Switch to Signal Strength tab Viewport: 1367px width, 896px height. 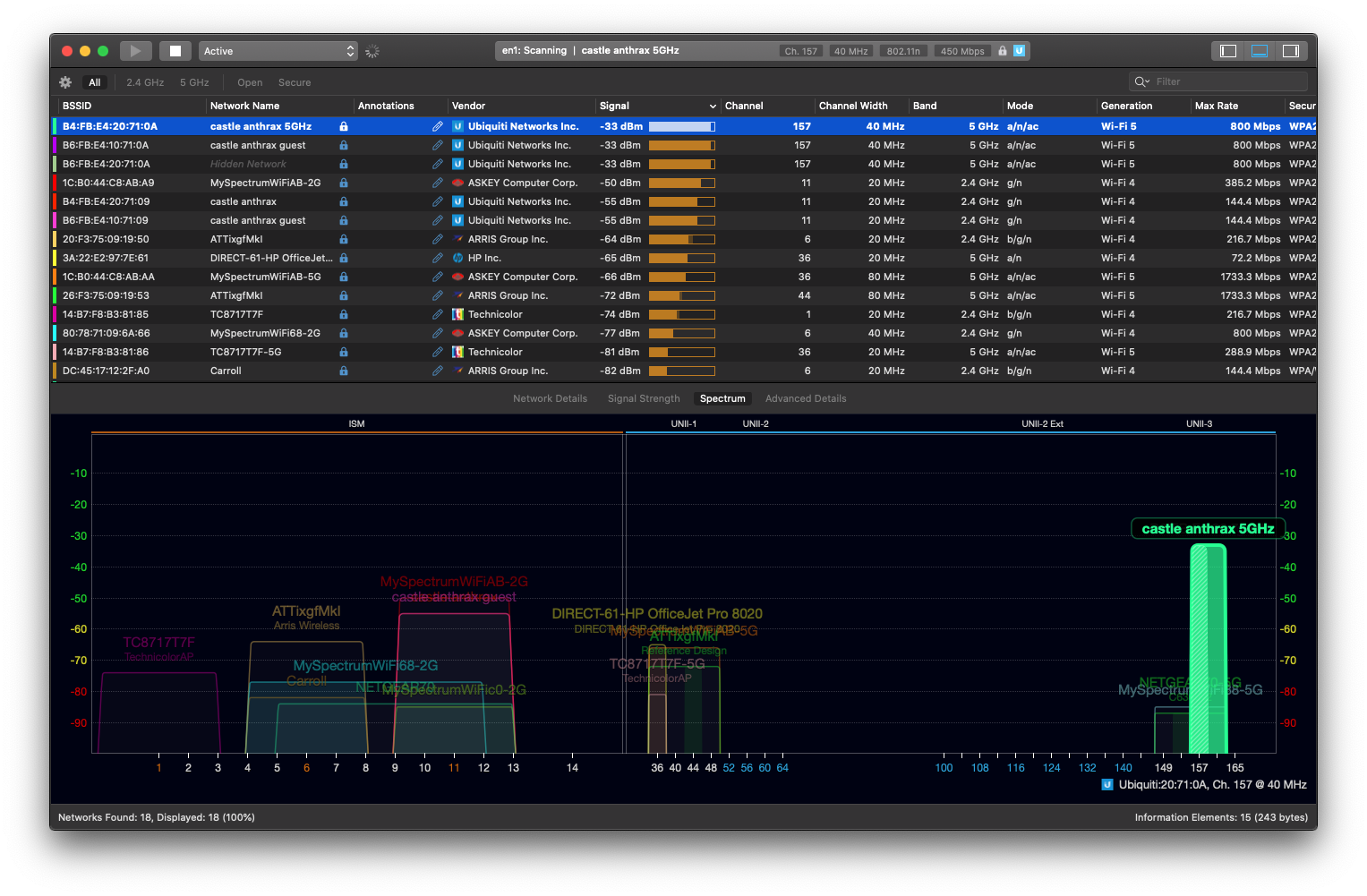[x=644, y=398]
